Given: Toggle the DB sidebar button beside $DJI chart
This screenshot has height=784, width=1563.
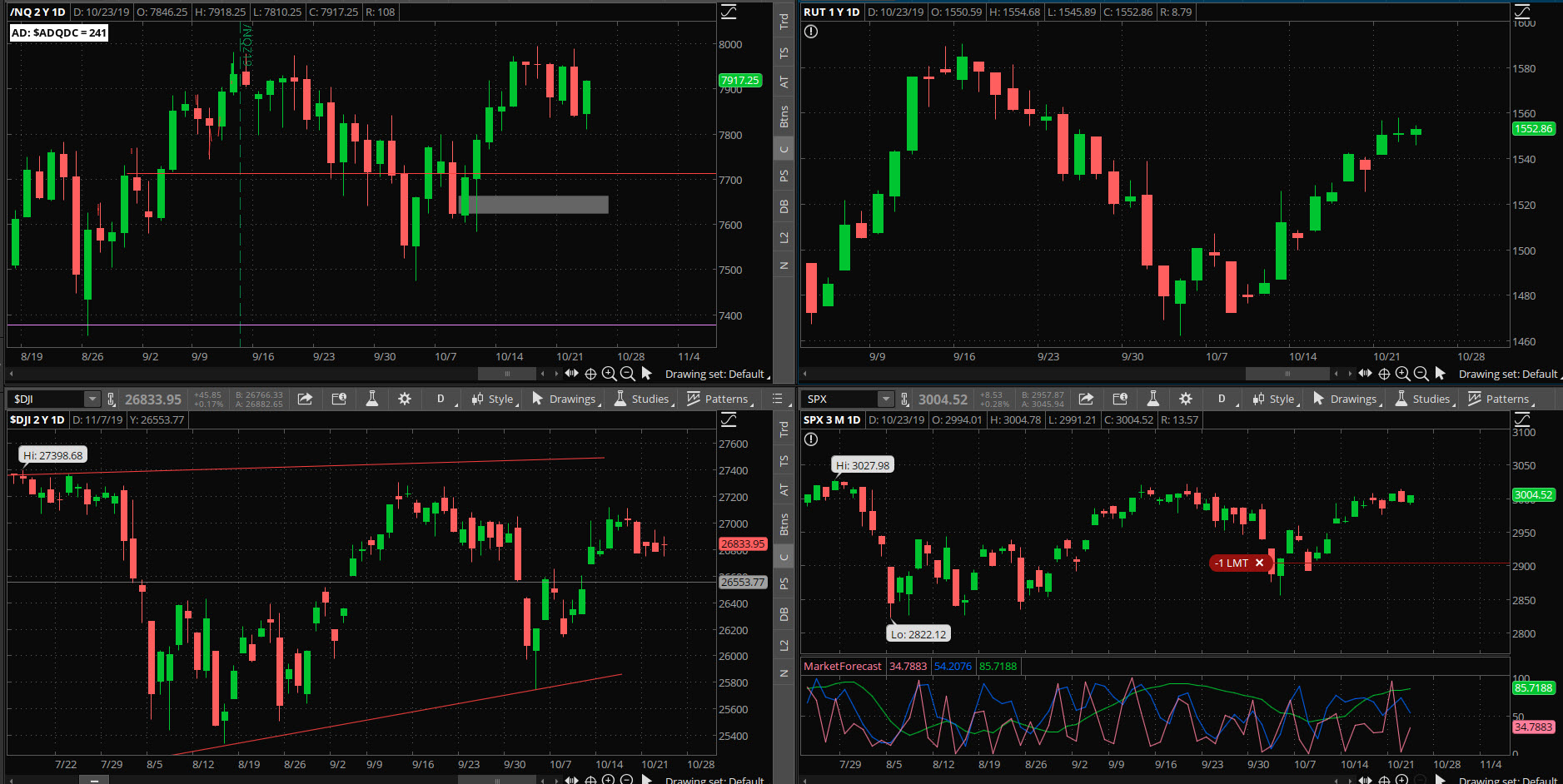Looking at the screenshot, I should [784, 614].
